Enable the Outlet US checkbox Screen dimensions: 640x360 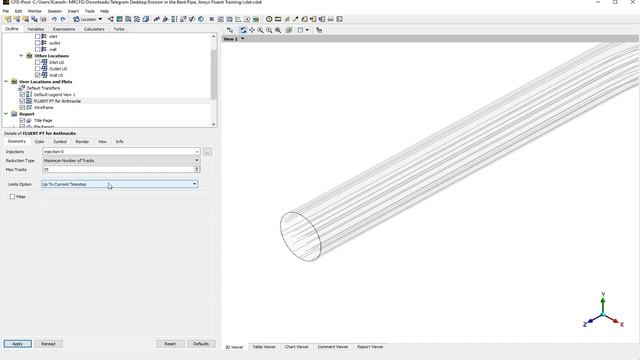(38, 69)
